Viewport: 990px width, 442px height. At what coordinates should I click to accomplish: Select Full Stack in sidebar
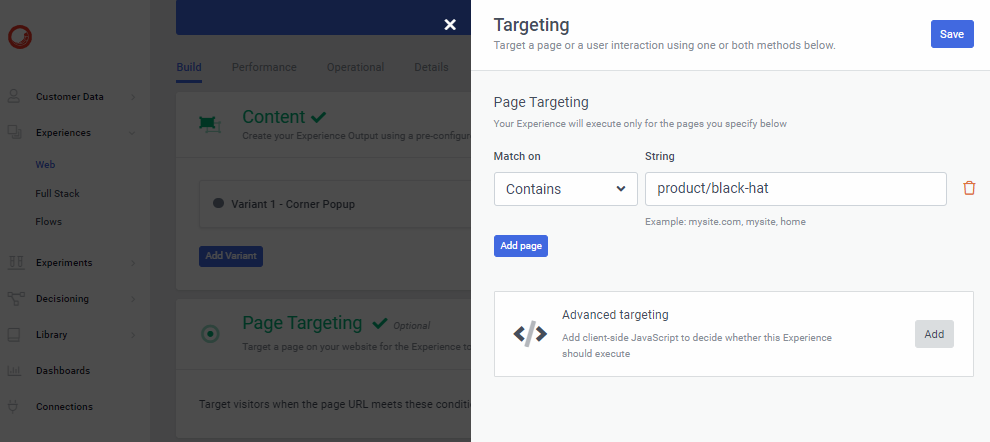pos(57,193)
